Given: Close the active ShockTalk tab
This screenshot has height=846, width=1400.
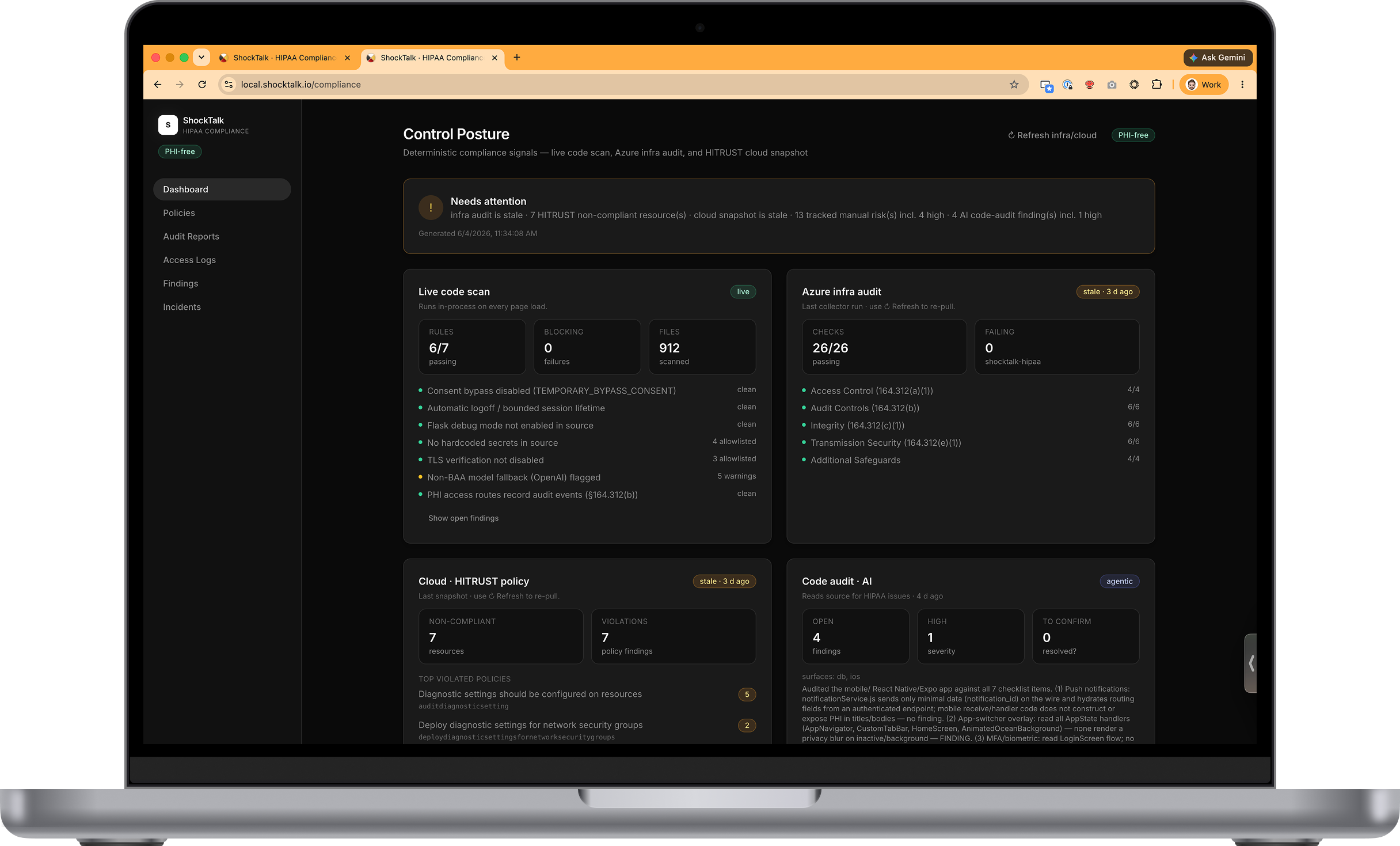Looking at the screenshot, I should click(494, 58).
